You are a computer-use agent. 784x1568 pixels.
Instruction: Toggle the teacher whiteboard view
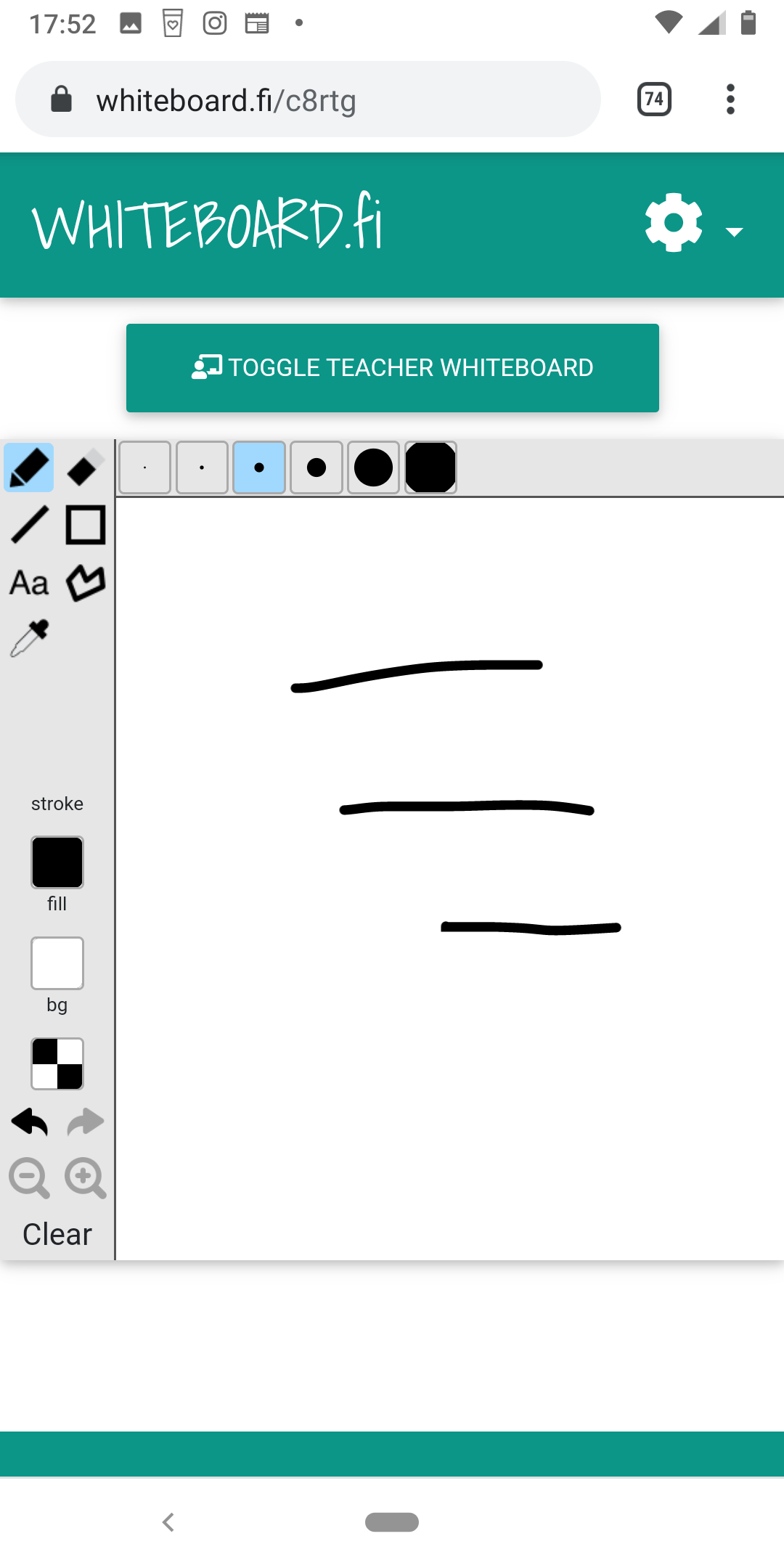pos(393,368)
